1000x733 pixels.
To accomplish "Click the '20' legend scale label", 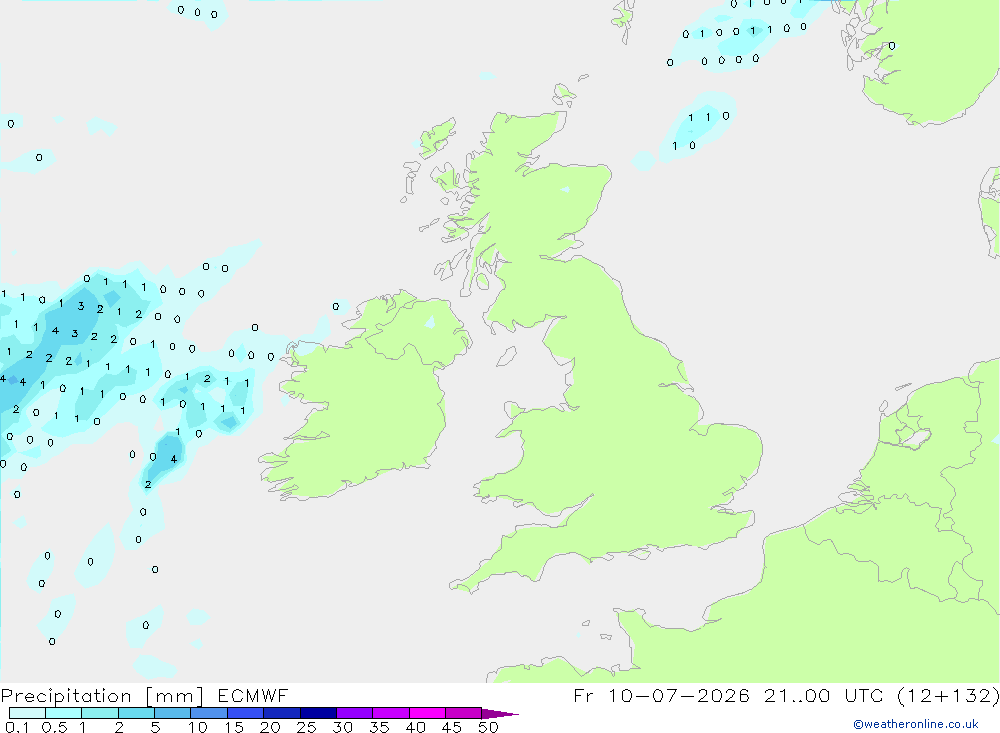I will point(270,727).
